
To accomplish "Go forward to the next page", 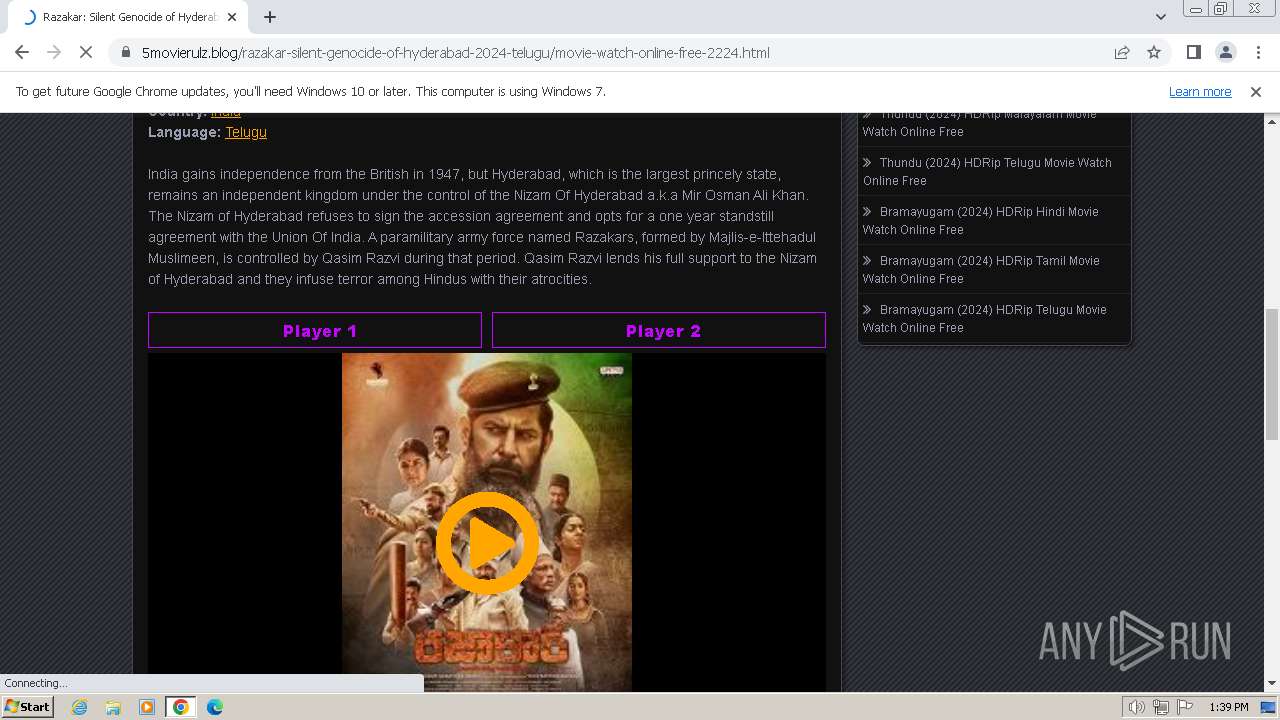I will (54, 52).
